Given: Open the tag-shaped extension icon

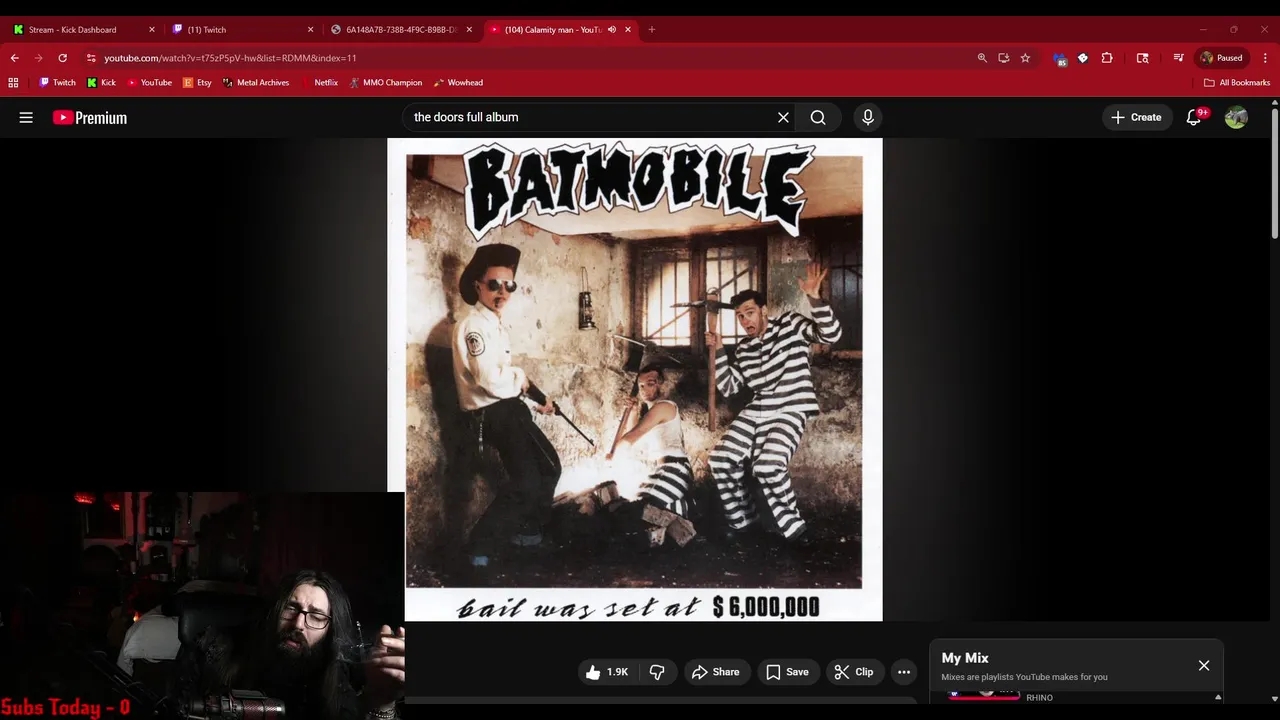Looking at the screenshot, I should 1083,58.
